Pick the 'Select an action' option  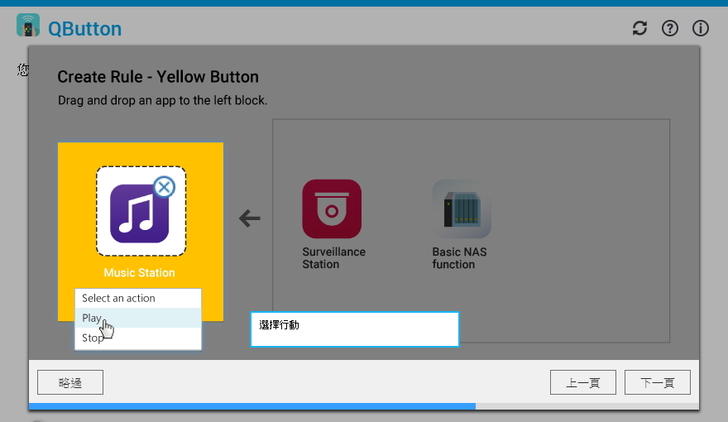tap(138, 298)
